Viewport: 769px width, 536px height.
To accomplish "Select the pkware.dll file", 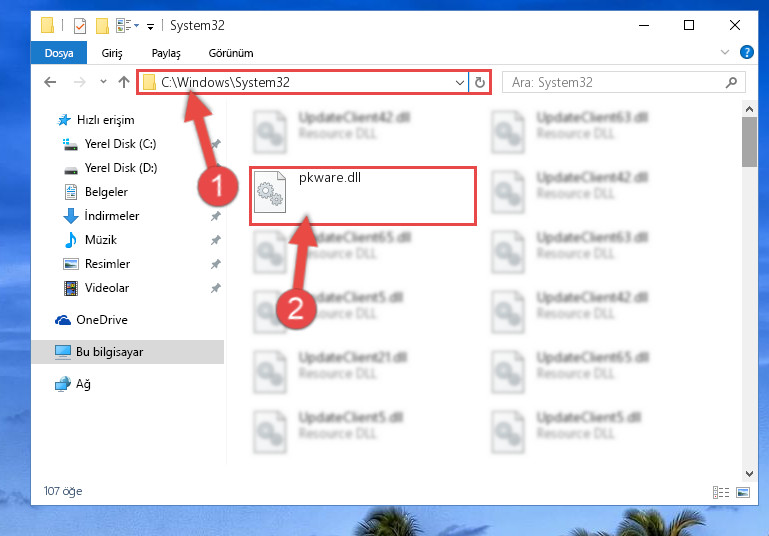I will coord(362,196).
